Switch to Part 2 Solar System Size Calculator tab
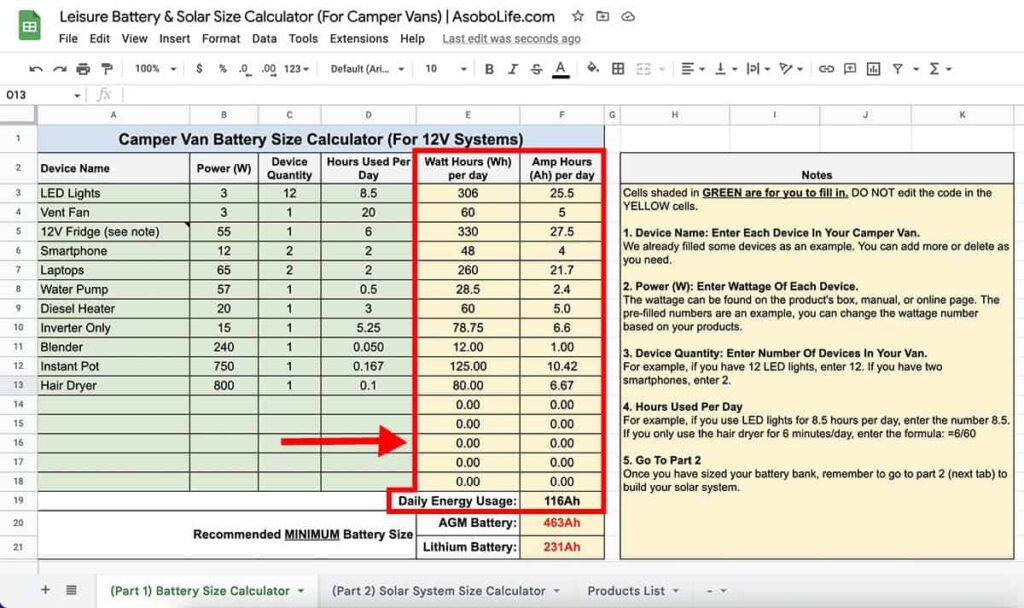Viewport: 1024px width, 608px height. coord(438,590)
